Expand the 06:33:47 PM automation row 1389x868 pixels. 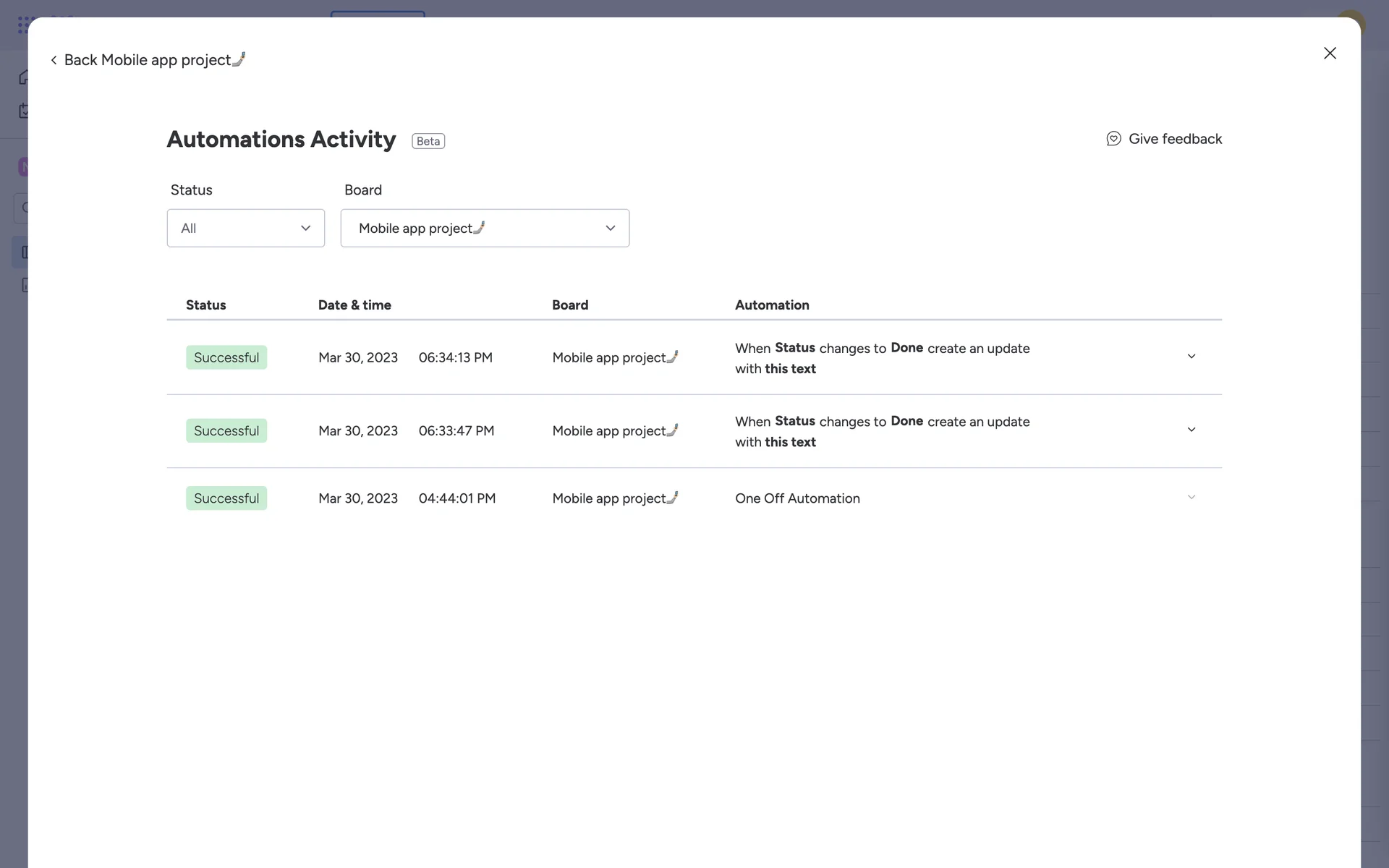pyautogui.click(x=1191, y=430)
